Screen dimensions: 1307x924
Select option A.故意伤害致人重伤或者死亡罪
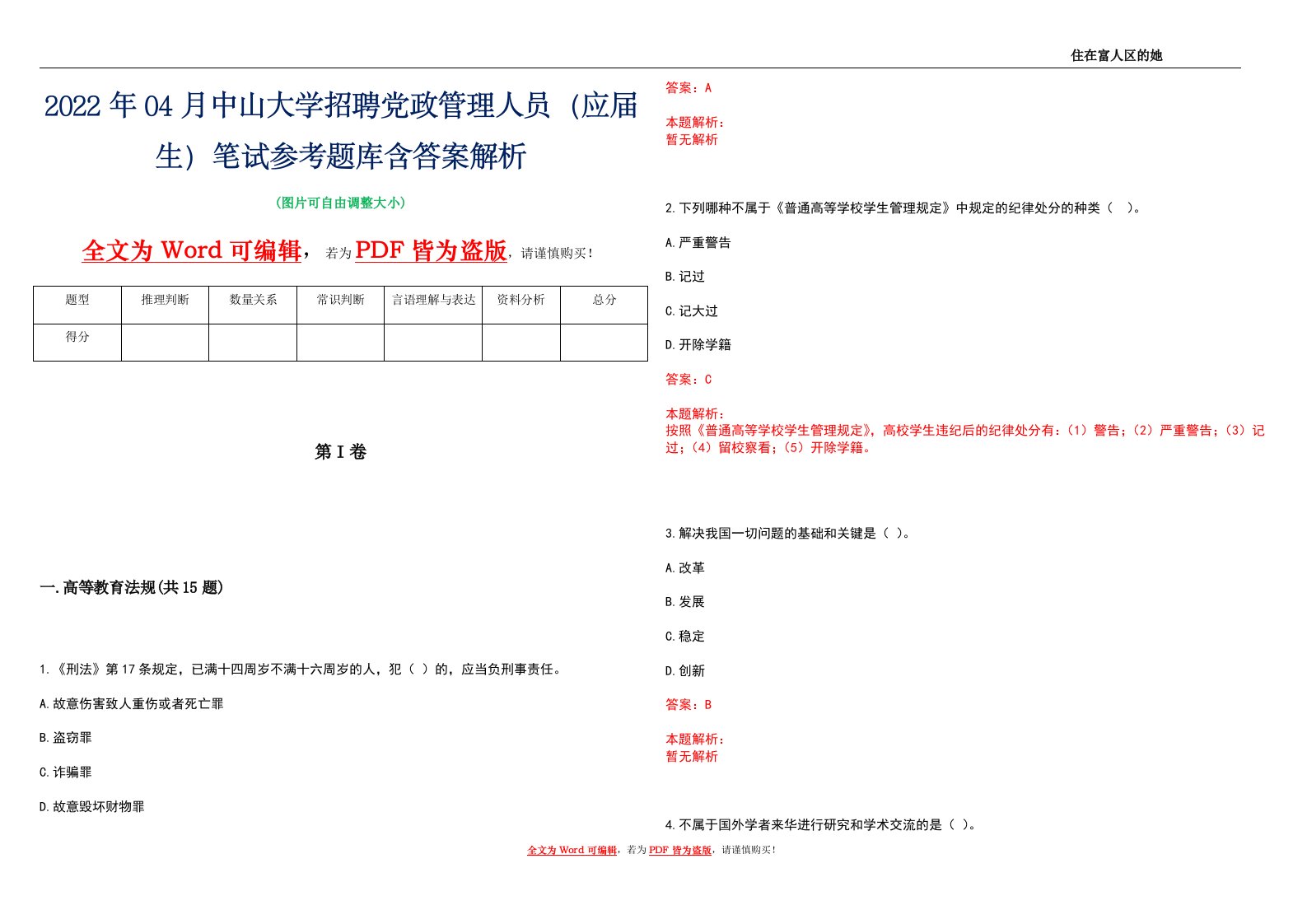tap(131, 704)
